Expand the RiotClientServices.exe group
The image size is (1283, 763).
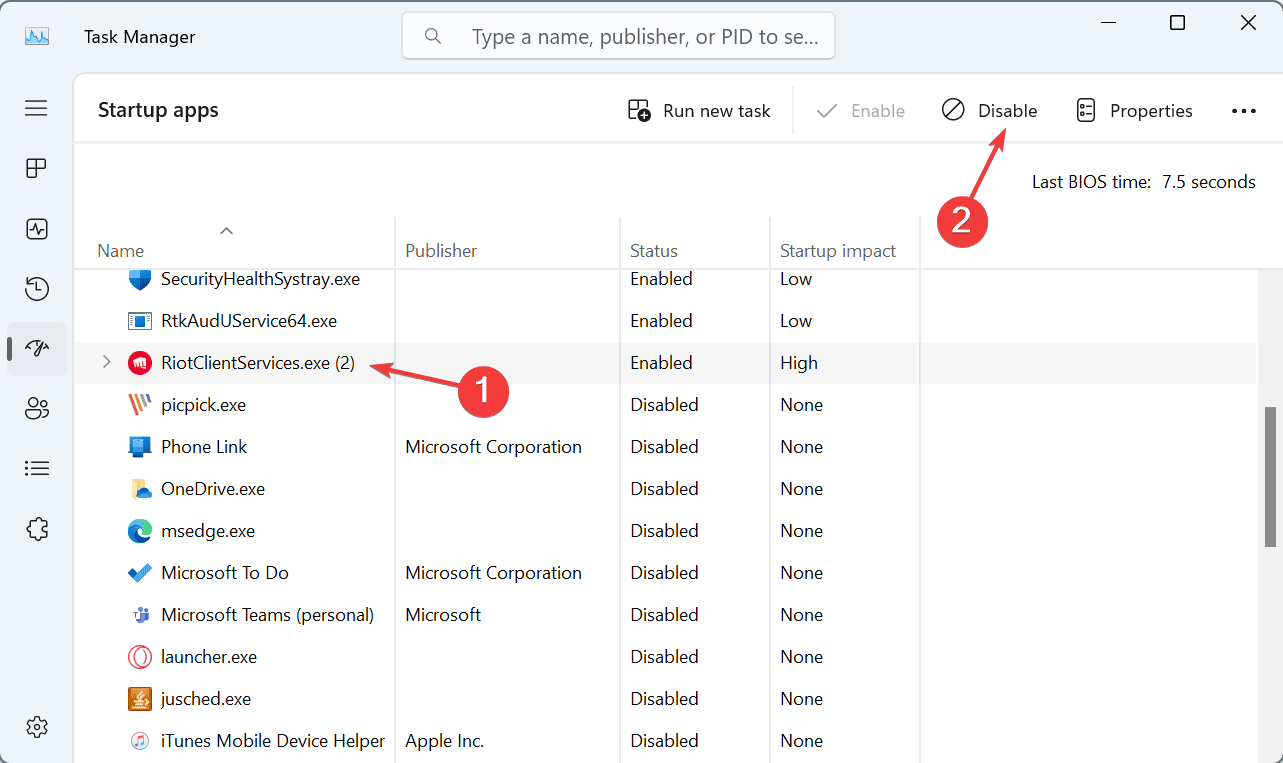(x=107, y=363)
